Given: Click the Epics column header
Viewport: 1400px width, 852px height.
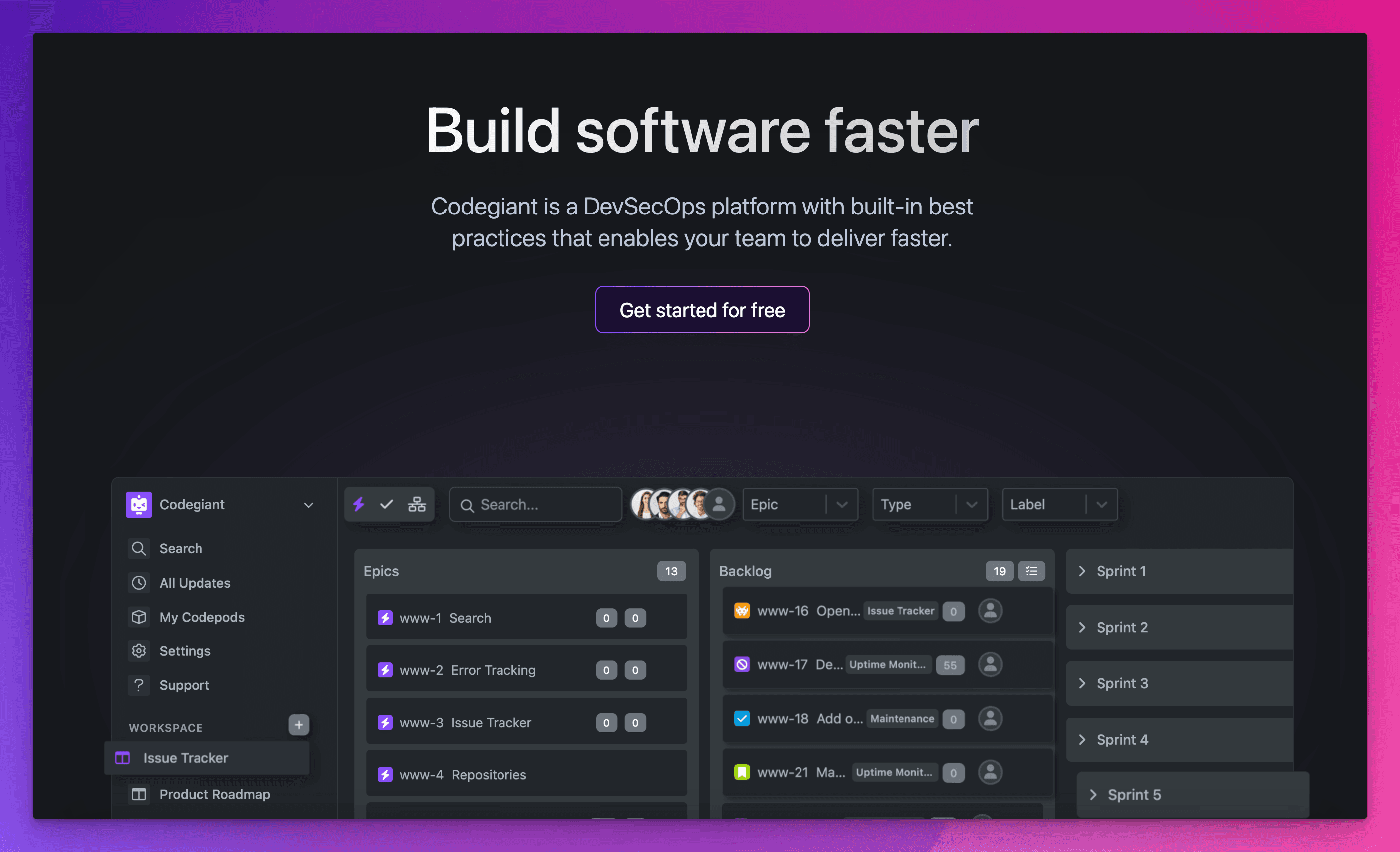Looking at the screenshot, I should pos(381,571).
